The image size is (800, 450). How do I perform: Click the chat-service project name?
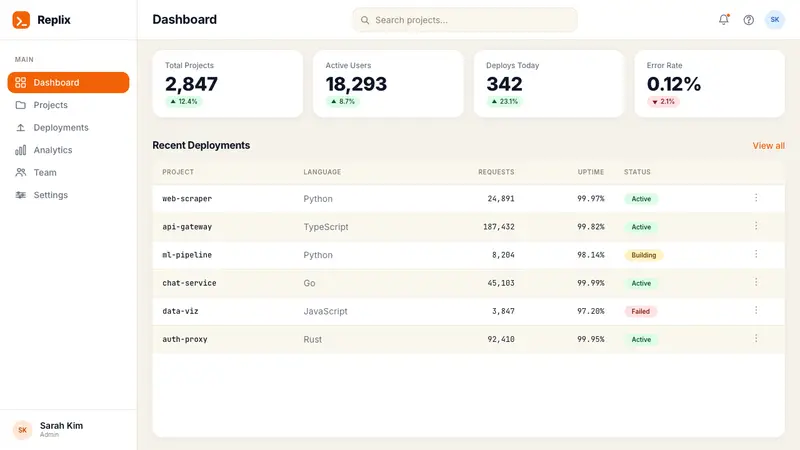coord(189,283)
